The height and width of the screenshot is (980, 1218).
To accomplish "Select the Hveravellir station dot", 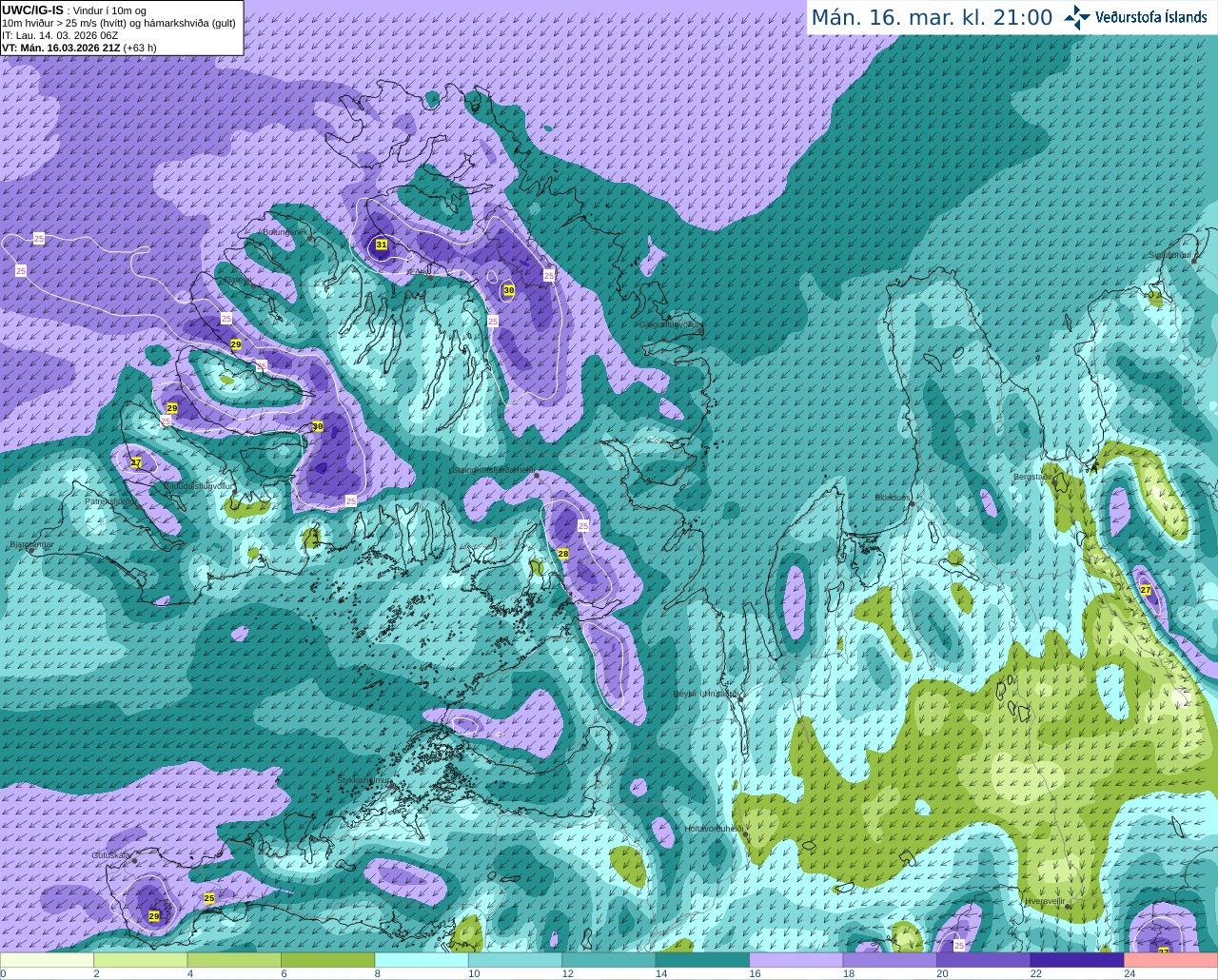I will [1068, 907].
